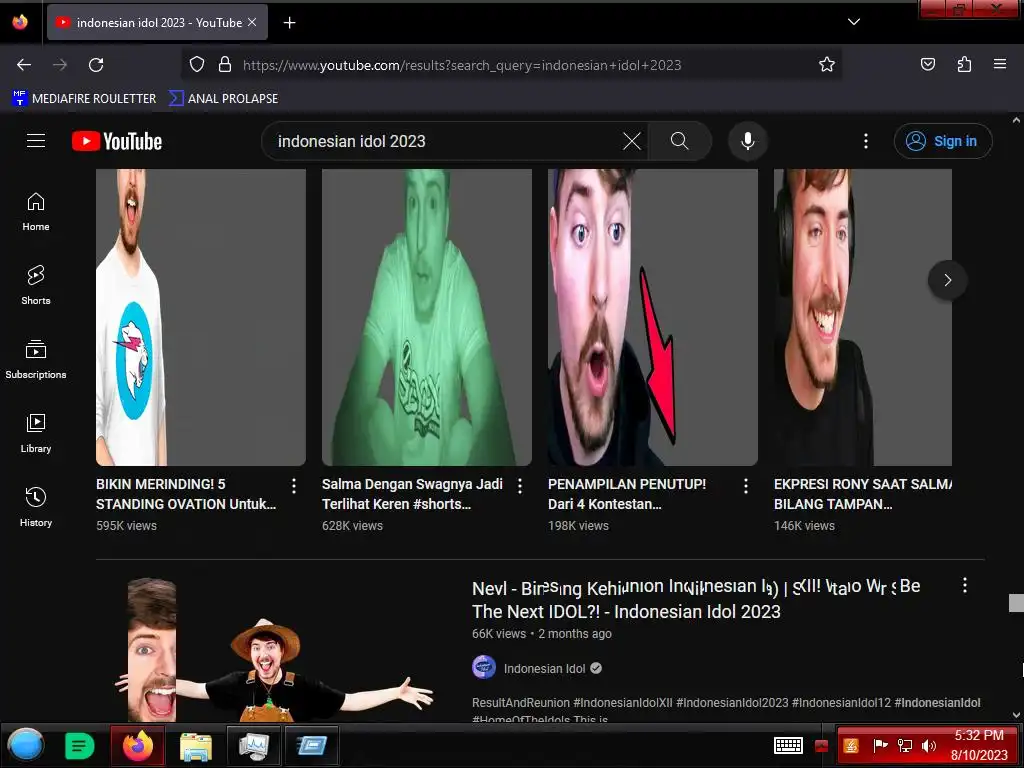Open History in the sidebar

36,507
